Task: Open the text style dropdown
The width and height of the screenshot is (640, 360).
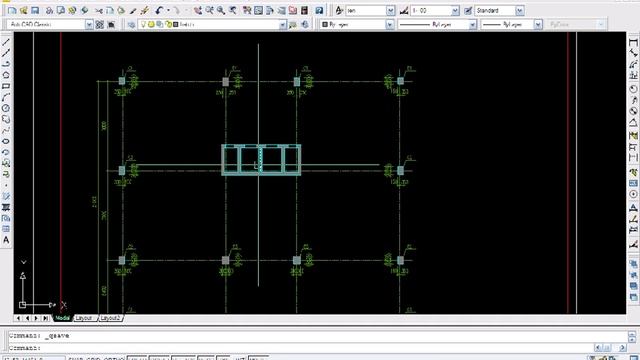Action: pos(390,11)
